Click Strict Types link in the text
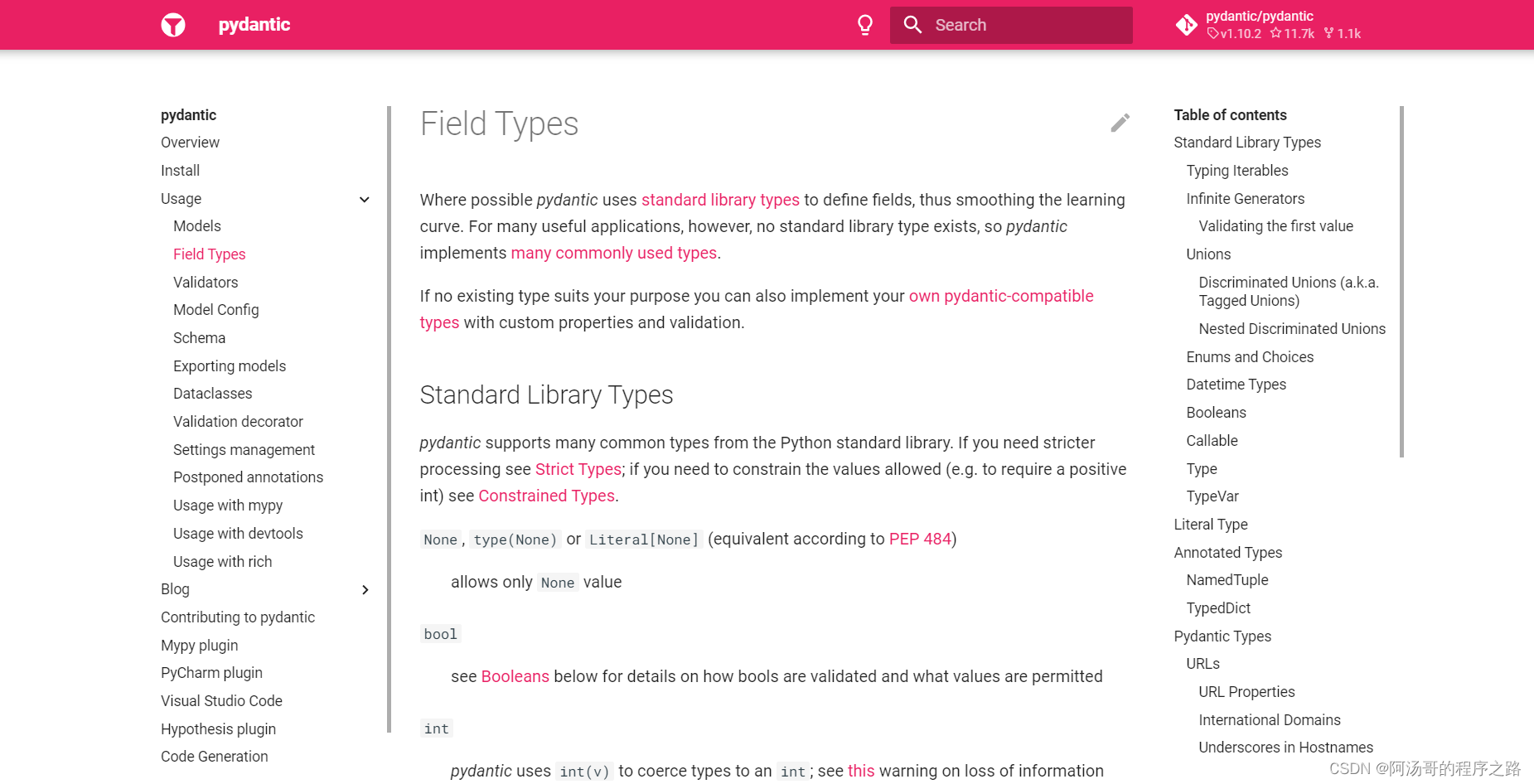The width and height of the screenshot is (1534, 784). click(578, 468)
